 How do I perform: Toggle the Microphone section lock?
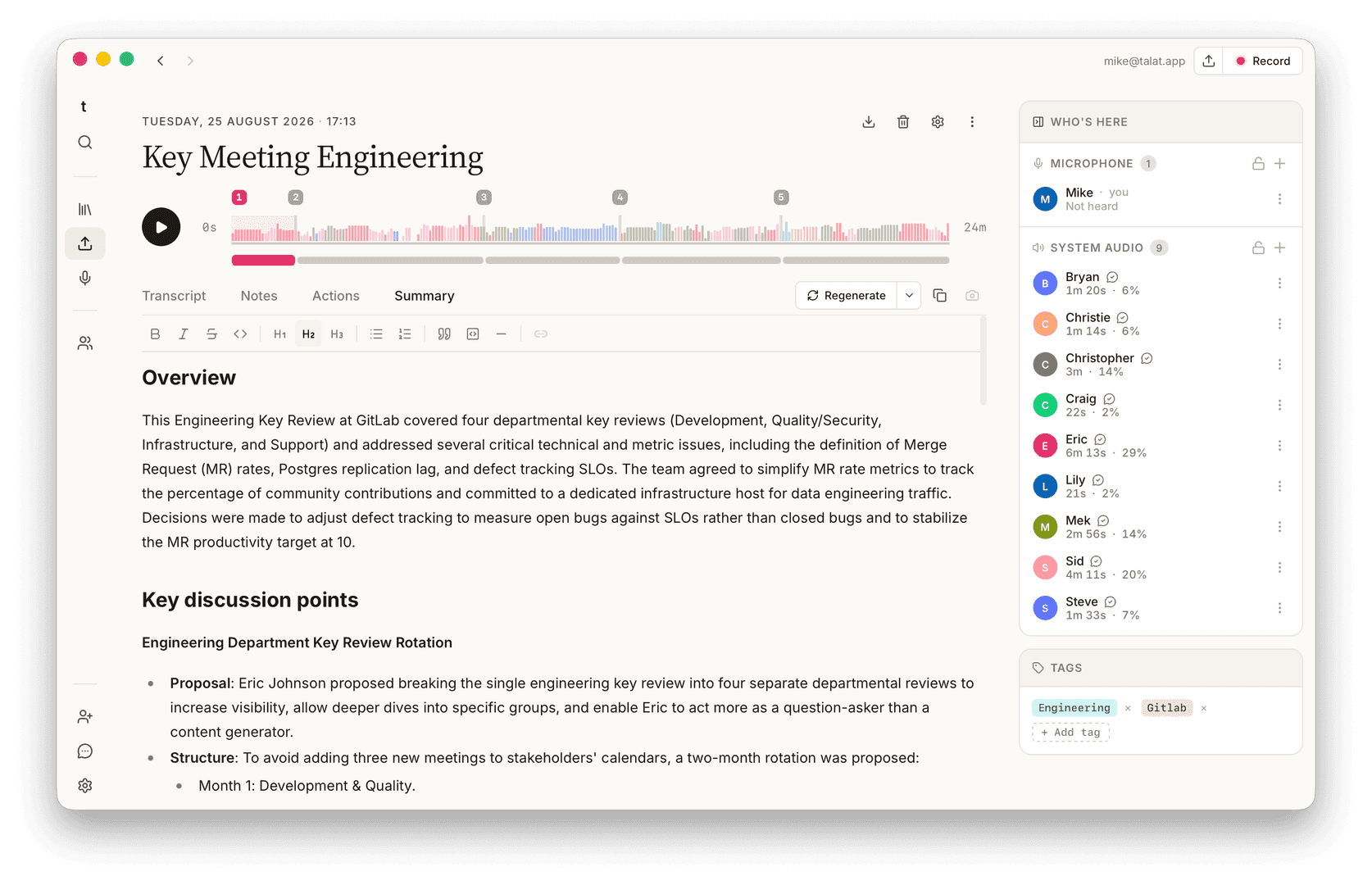pos(1258,164)
